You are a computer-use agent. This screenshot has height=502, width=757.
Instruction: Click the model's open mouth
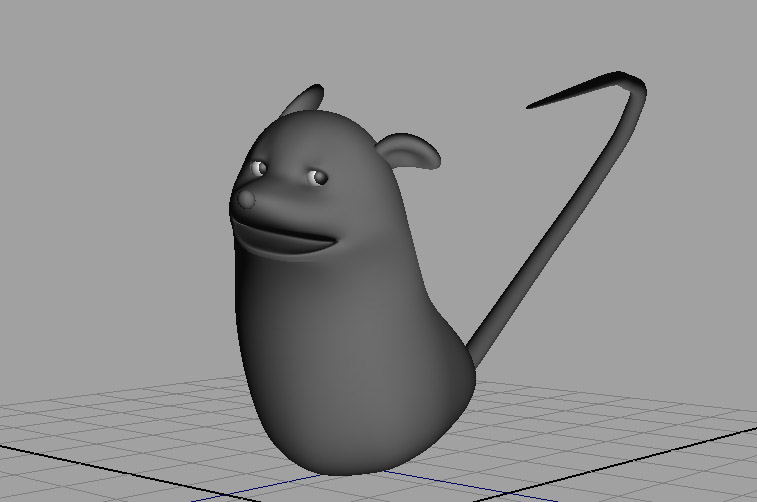tap(285, 241)
